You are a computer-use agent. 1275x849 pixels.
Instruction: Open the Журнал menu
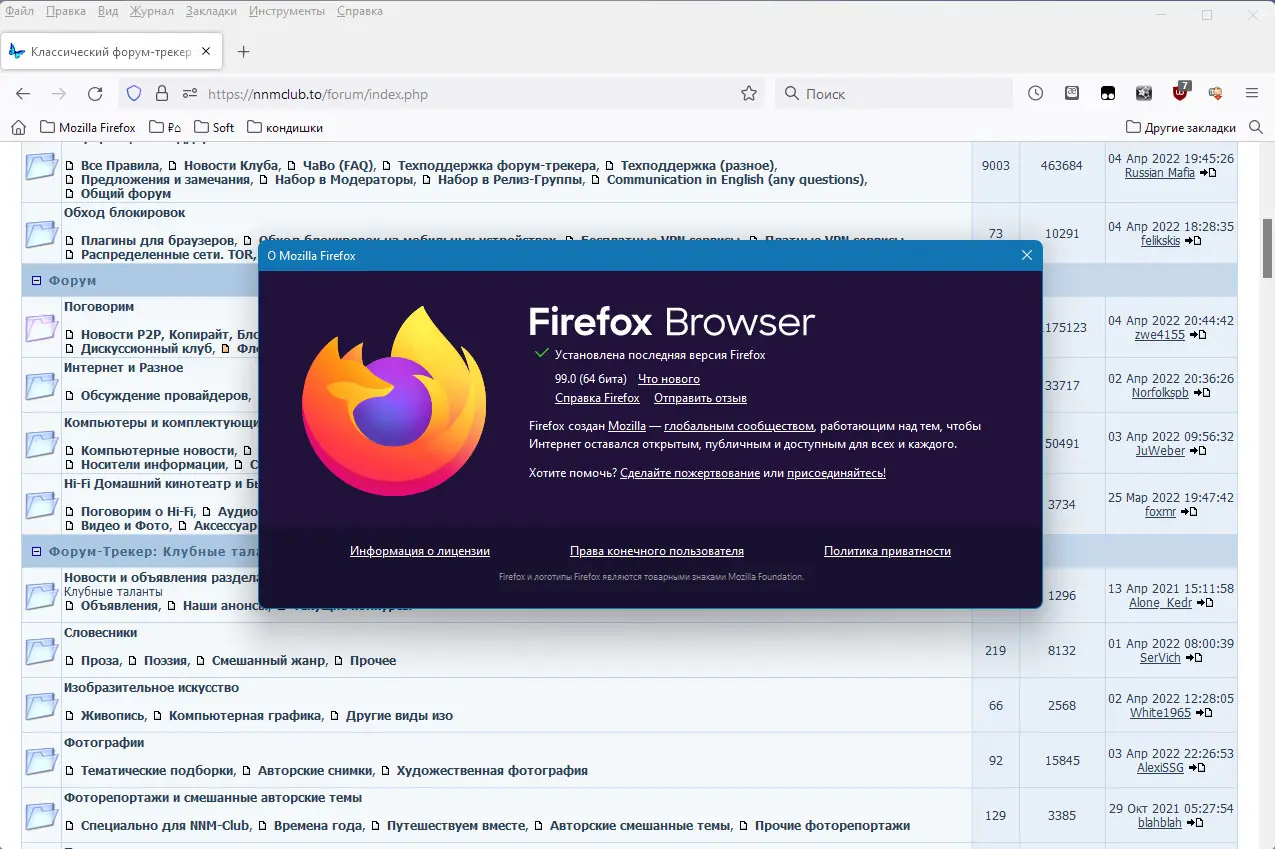(151, 11)
